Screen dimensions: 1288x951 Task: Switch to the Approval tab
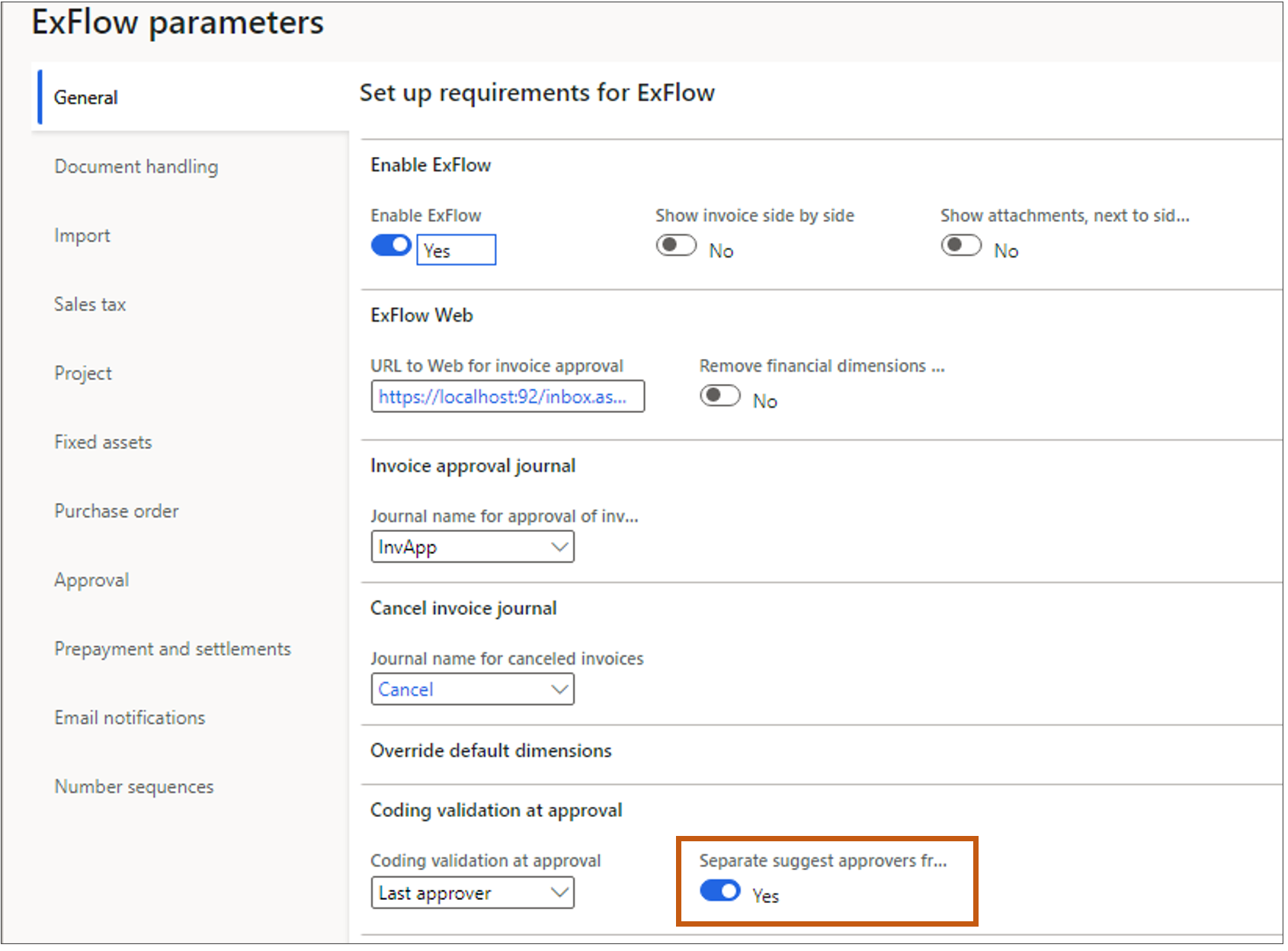tap(91, 580)
